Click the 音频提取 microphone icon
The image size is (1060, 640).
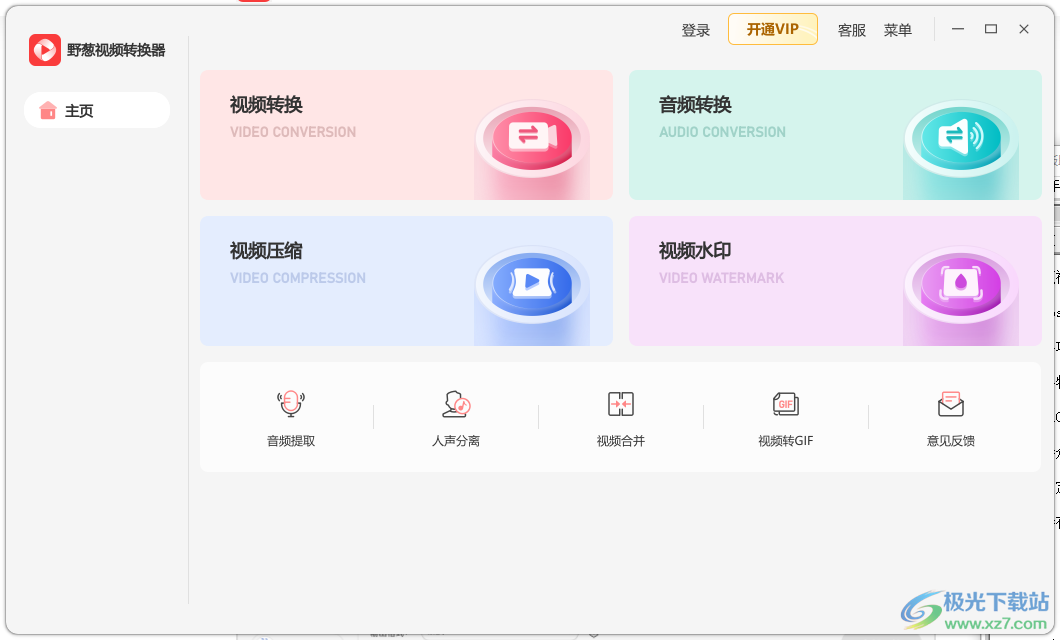291,403
